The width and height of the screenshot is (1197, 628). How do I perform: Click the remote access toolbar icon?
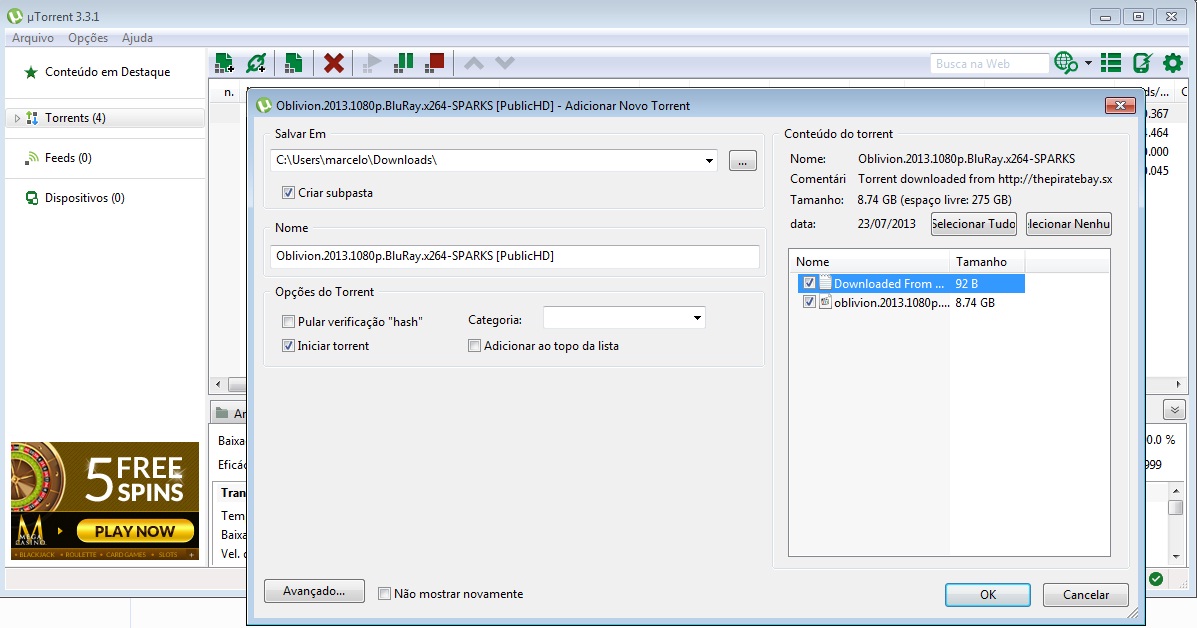tap(1142, 63)
